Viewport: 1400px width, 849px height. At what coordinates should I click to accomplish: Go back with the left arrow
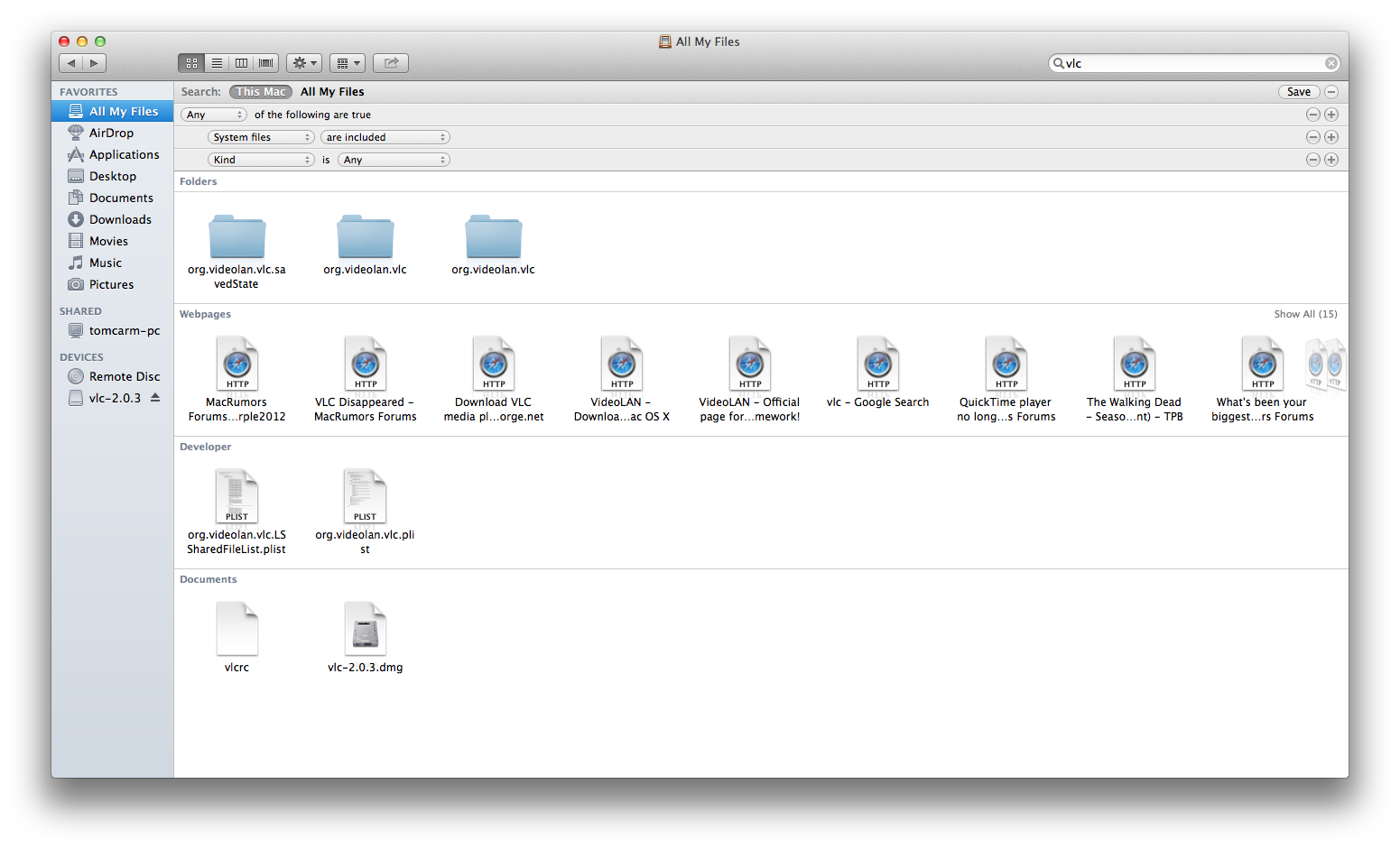[71, 63]
